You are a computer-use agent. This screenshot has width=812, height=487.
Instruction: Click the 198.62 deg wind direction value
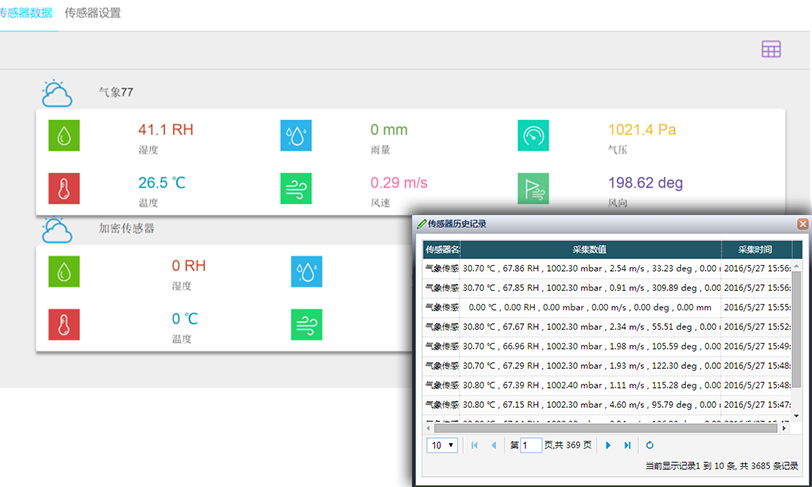(645, 182)
